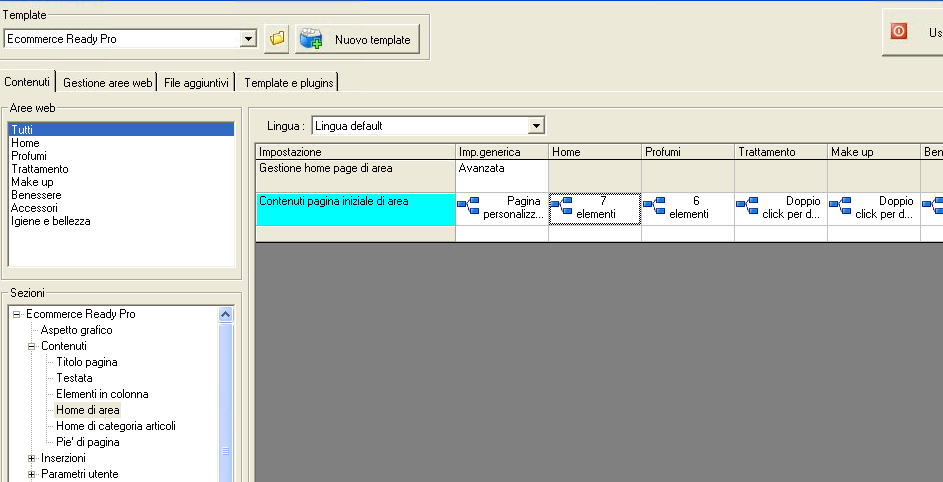Select the Avanzata cell
The width and height of the screenshot is (943, 482).
point(502,176)
